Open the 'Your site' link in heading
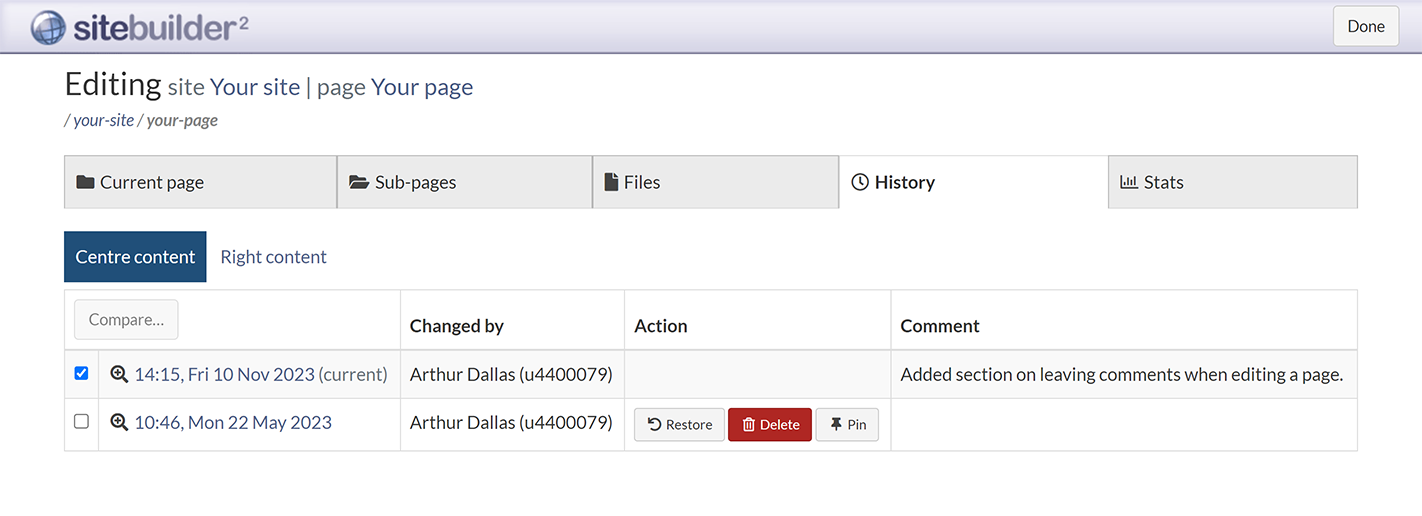Viewport: 1422px width, 516px height. click(x=255, y=87)
